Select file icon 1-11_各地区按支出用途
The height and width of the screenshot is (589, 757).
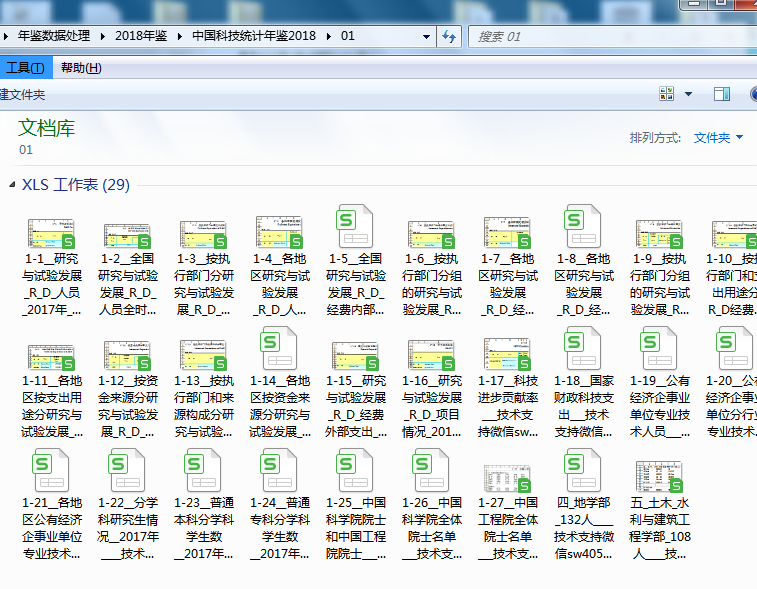click(51, 357)
